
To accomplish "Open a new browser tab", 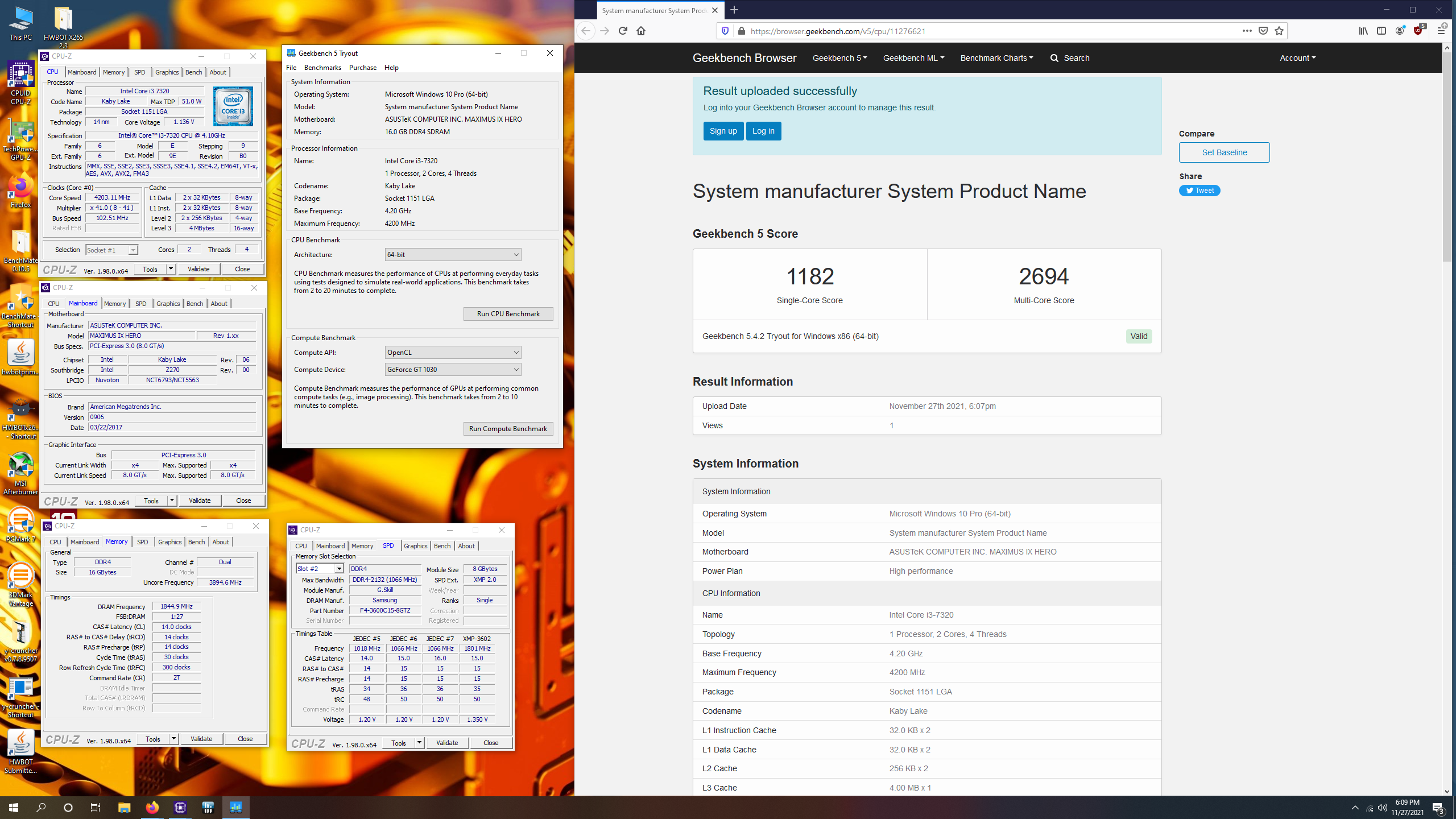I will click(734, 10).
